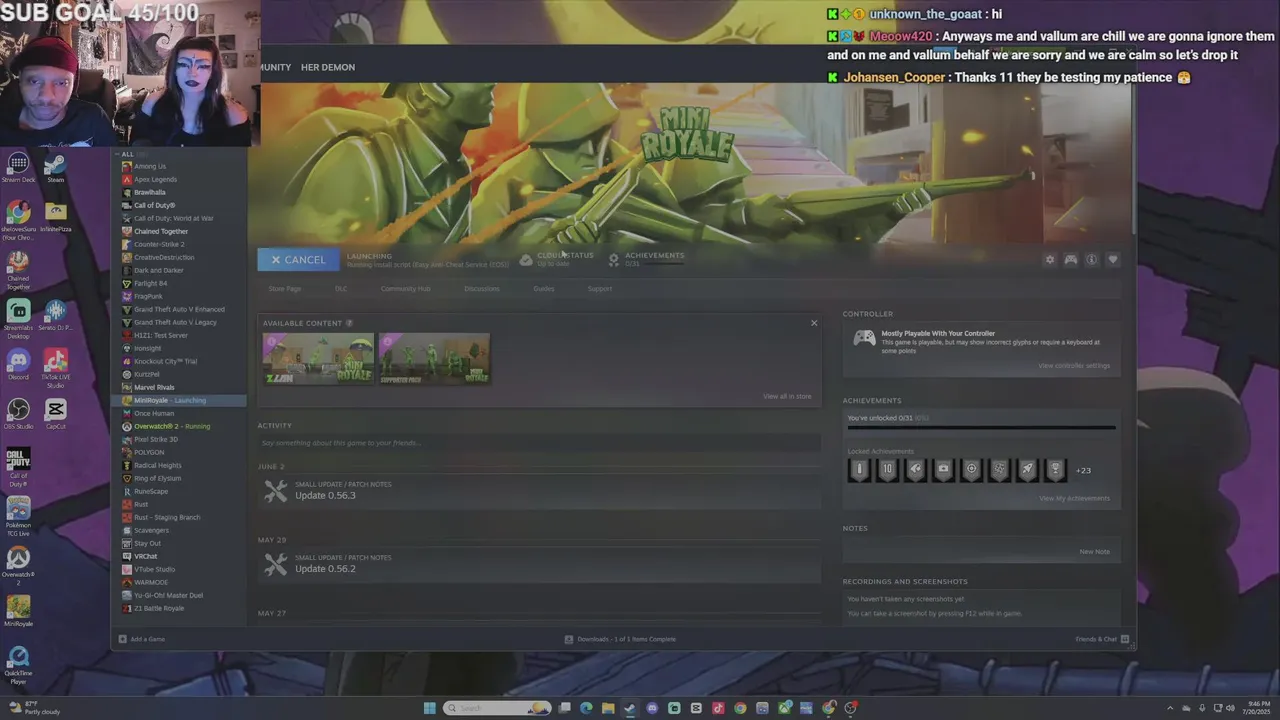
Task: Click View controller settings link
Action: point(1074,366)
